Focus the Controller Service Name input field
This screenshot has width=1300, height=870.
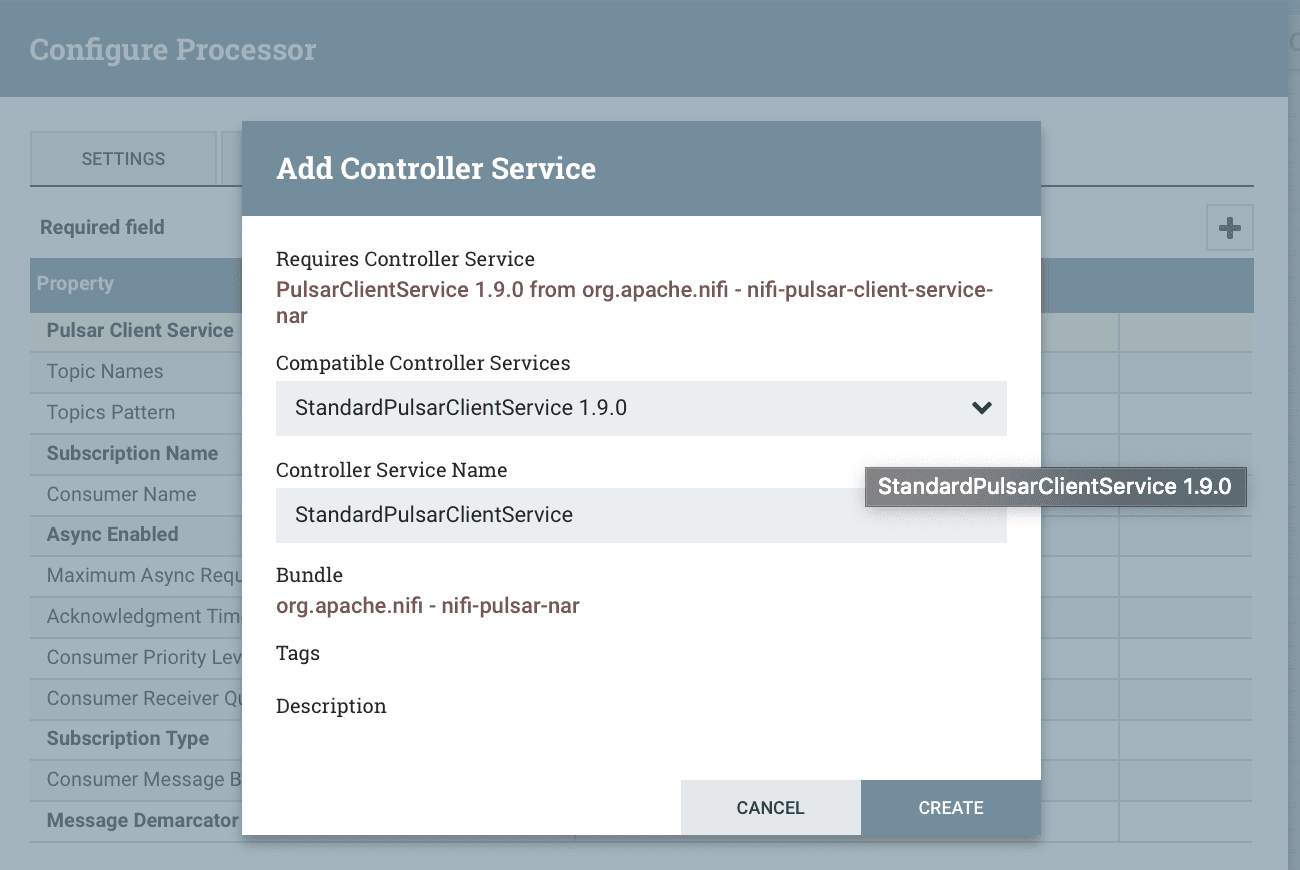point(641,515)
